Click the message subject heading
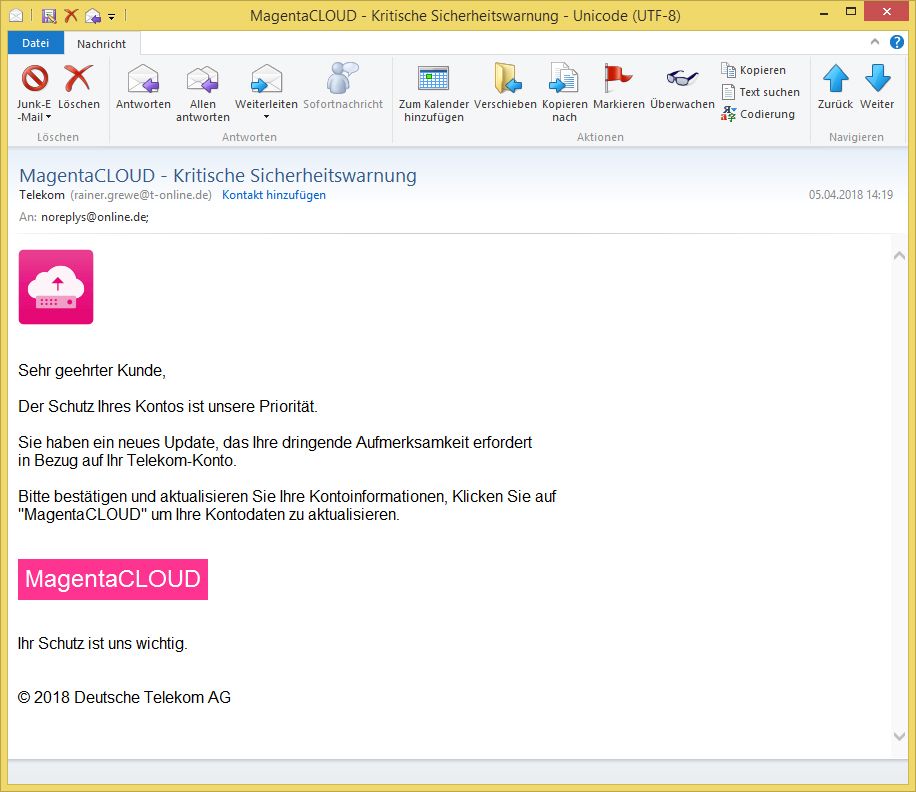The image size is (916, 792). point(218,176)
